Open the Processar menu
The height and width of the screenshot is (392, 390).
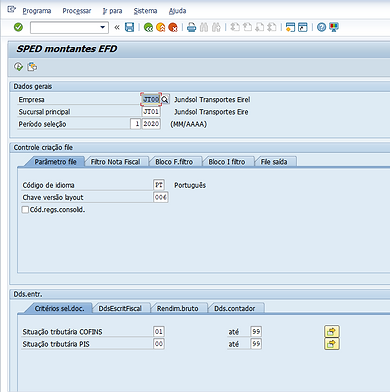click(77, 11)
